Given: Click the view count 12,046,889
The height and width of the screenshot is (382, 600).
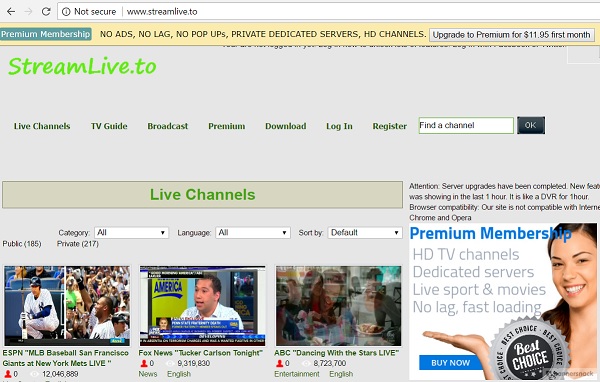Looking at the screenshot, I should (60, 374).
